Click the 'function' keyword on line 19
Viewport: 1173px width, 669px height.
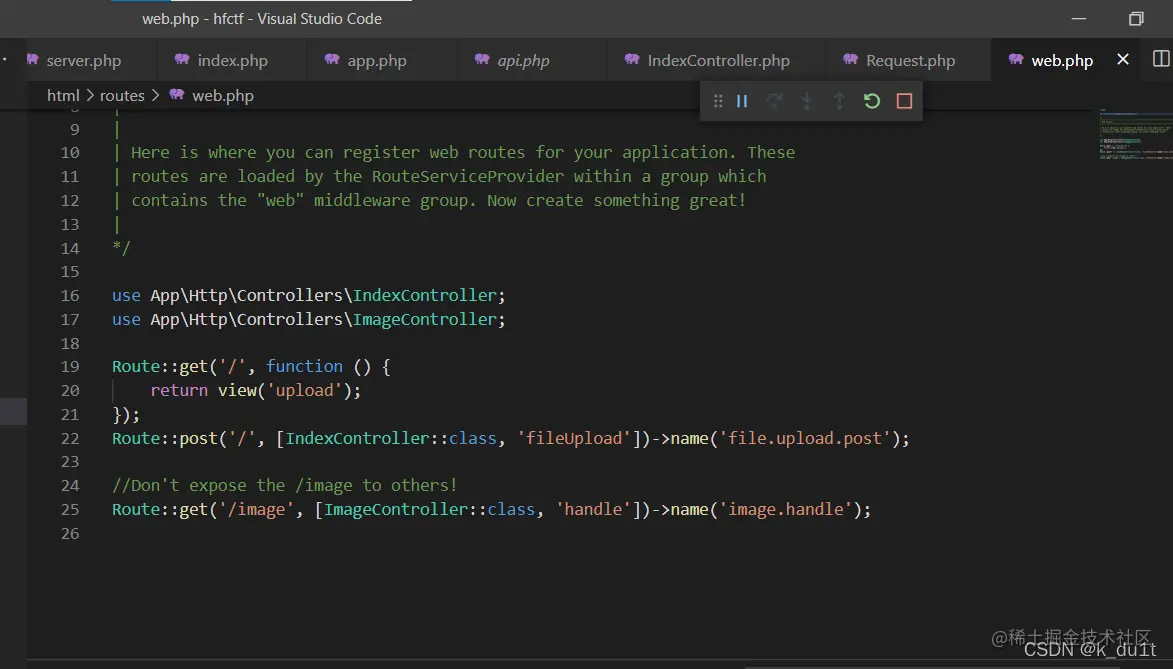click(x=304, y=367)
